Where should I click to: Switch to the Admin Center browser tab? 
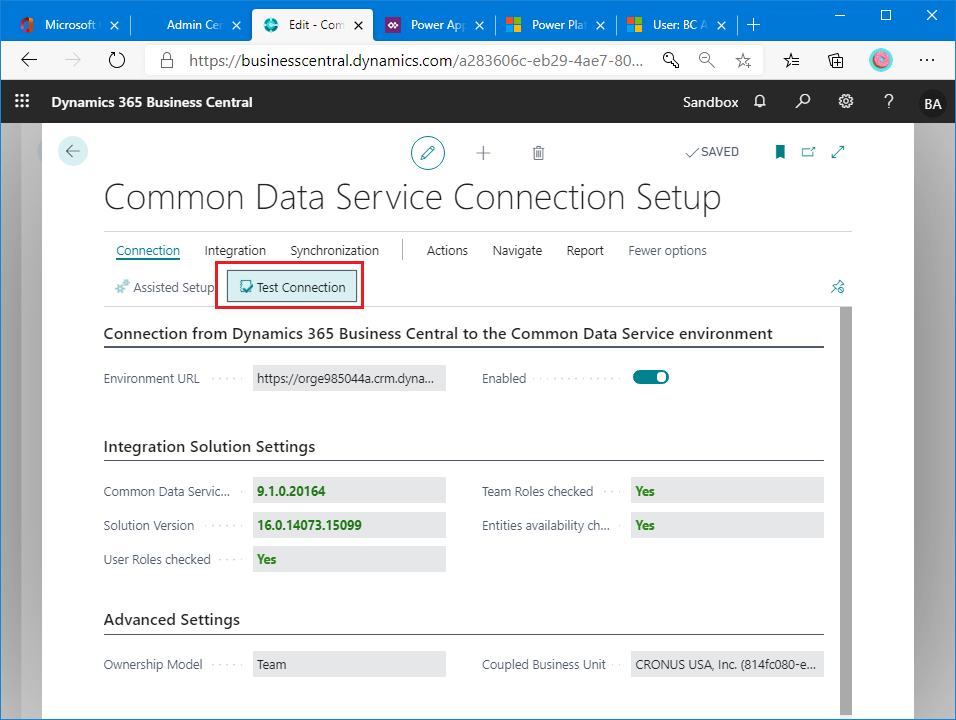pos(194,25)
